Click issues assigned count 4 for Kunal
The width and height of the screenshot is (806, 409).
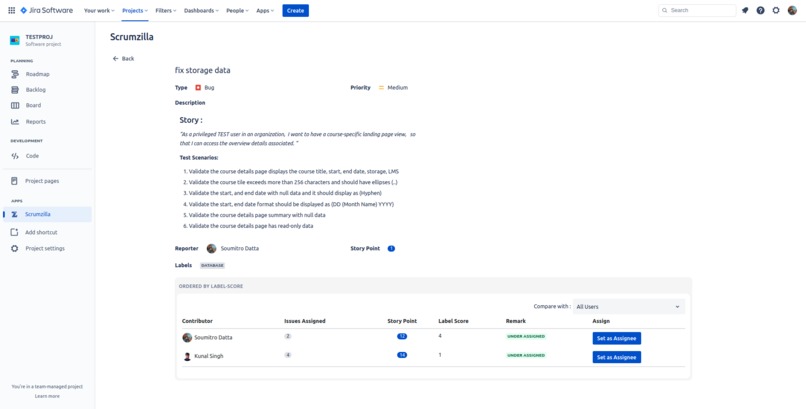[288, 355]
